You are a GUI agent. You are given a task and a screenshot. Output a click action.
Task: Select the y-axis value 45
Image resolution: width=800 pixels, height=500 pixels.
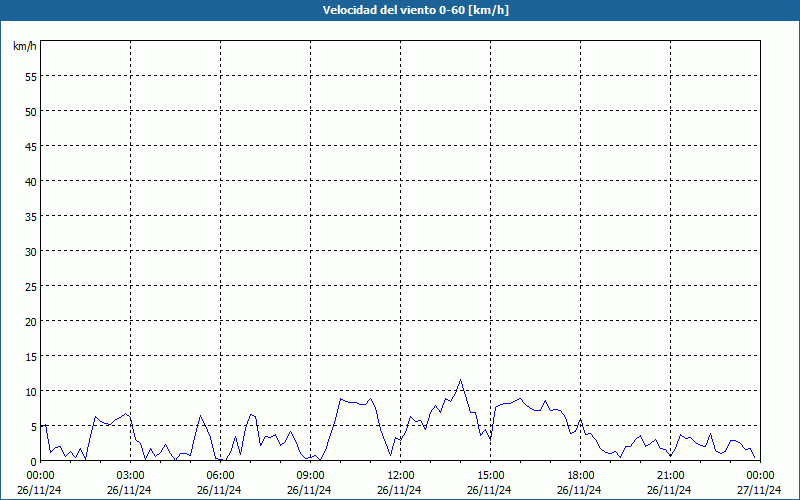tap(31, 146)
